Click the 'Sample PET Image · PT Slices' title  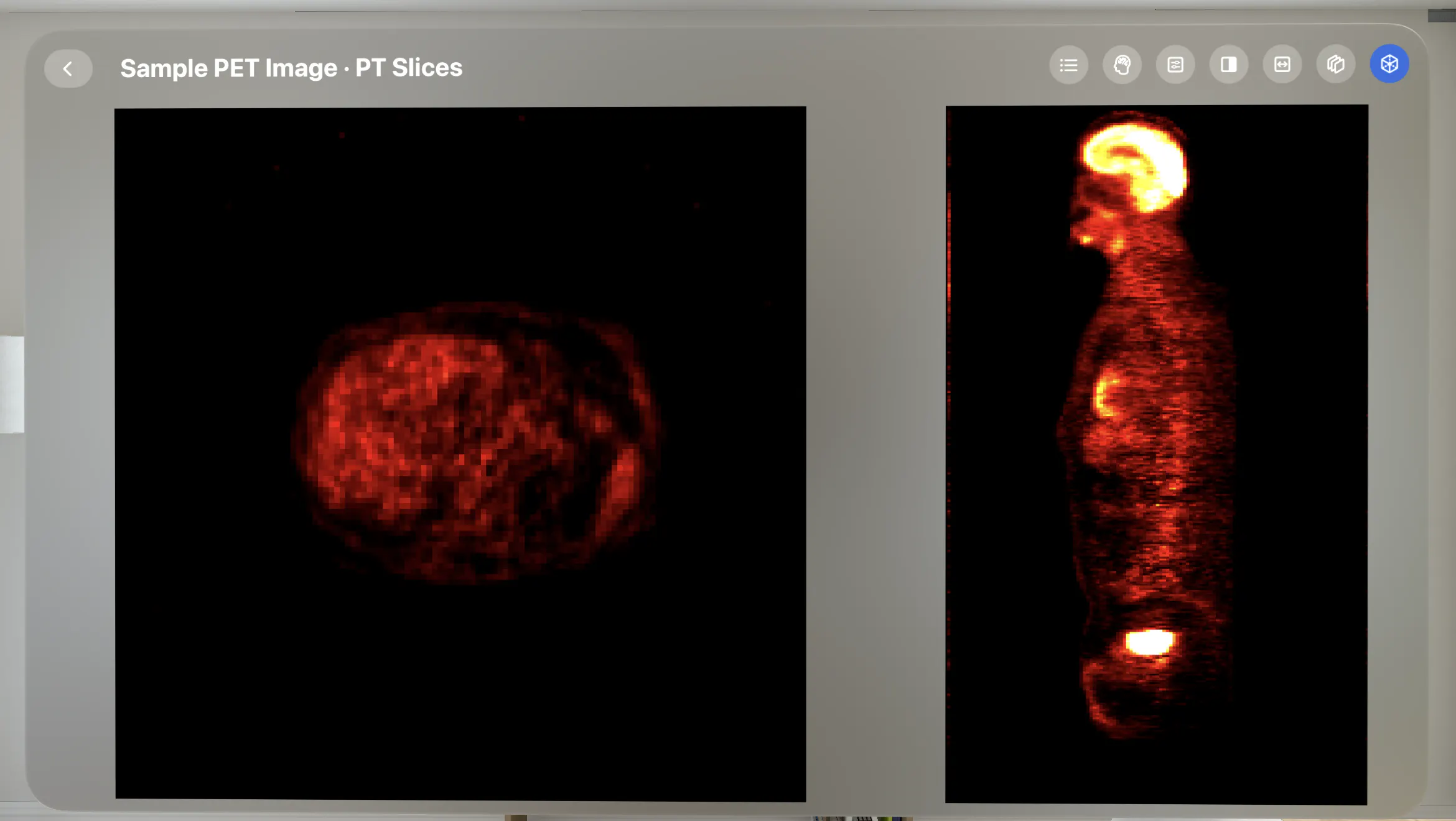pyautogui.click(x=291, y=68)
